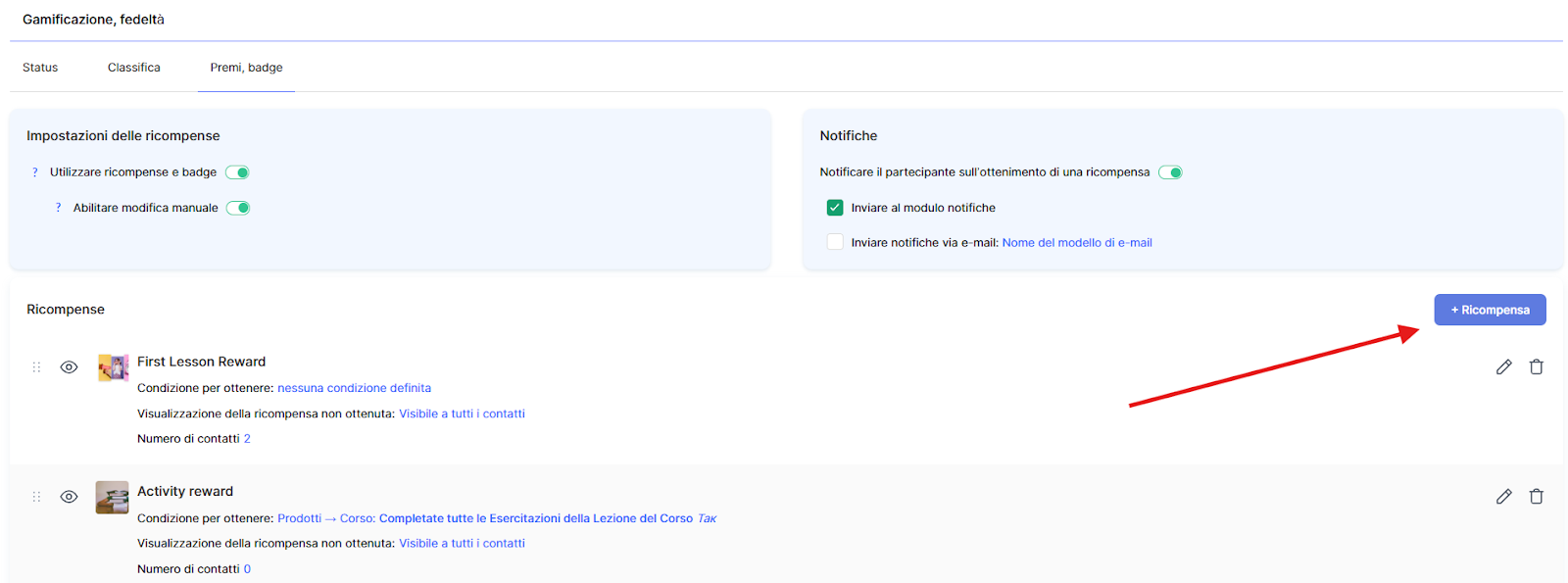1568x583 pixels.
Task: Open Nome del modello di e-mail link
Action: (1076, 243)
